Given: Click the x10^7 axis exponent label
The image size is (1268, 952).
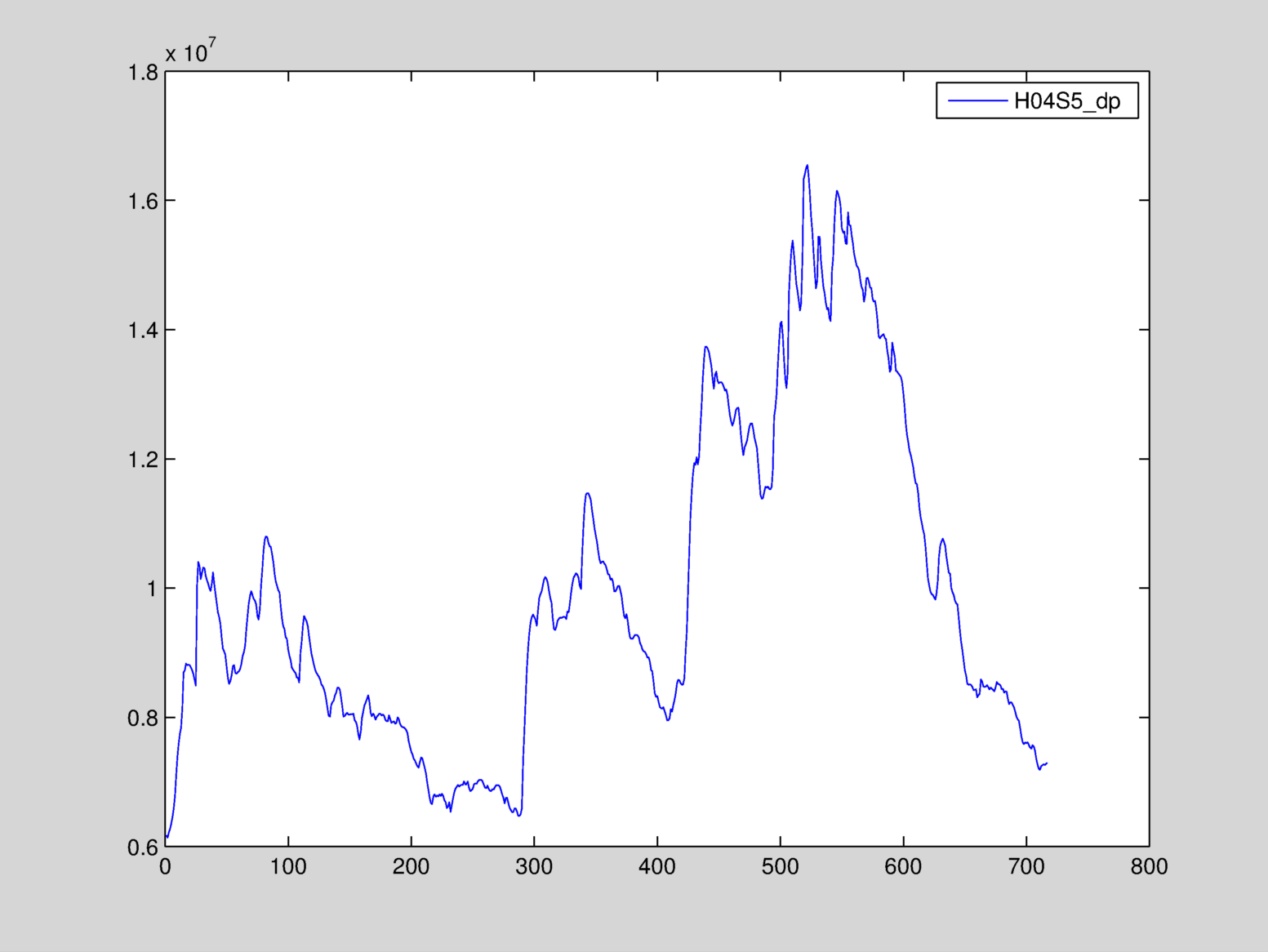Looking at the screenshot, I should coord(190,52).
